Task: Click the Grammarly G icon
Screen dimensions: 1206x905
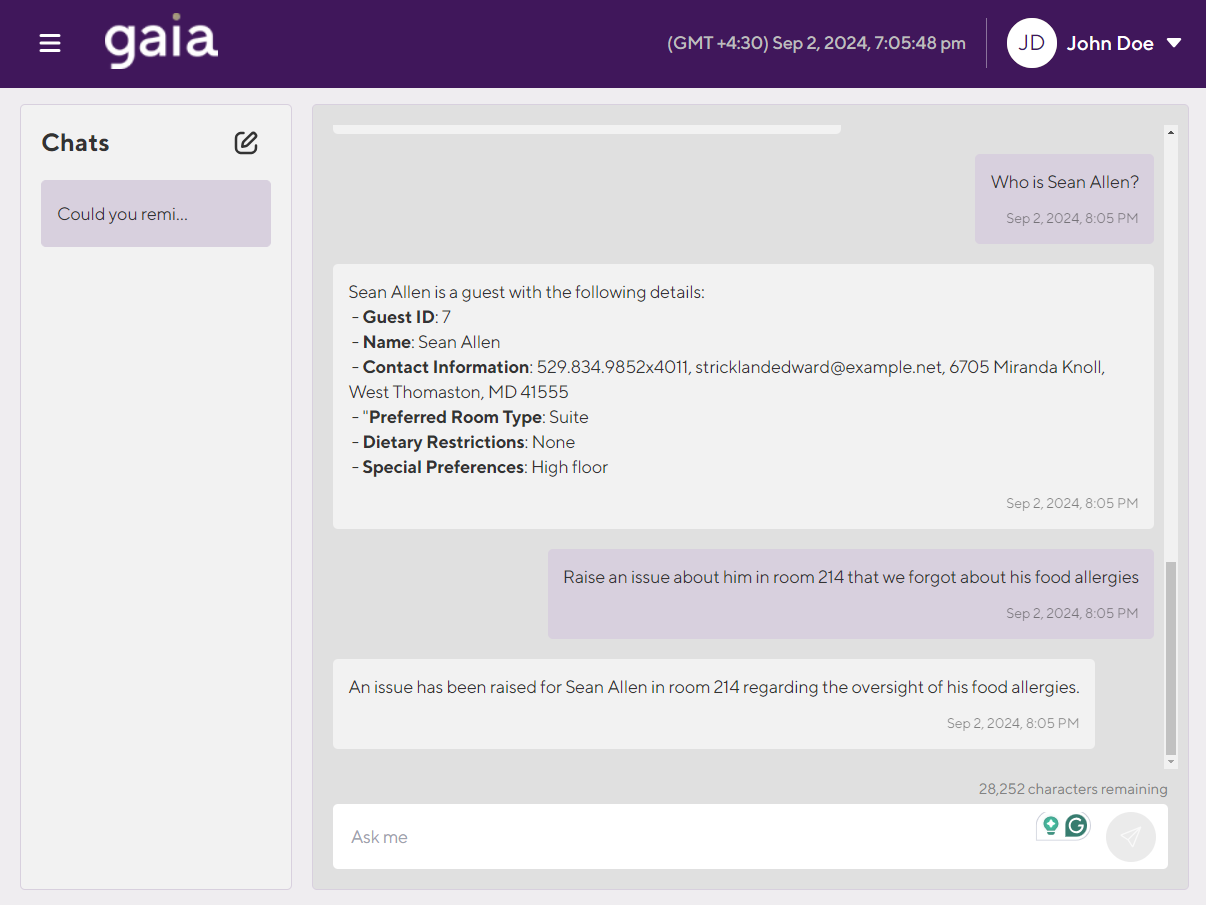Action: point(1076,826)
